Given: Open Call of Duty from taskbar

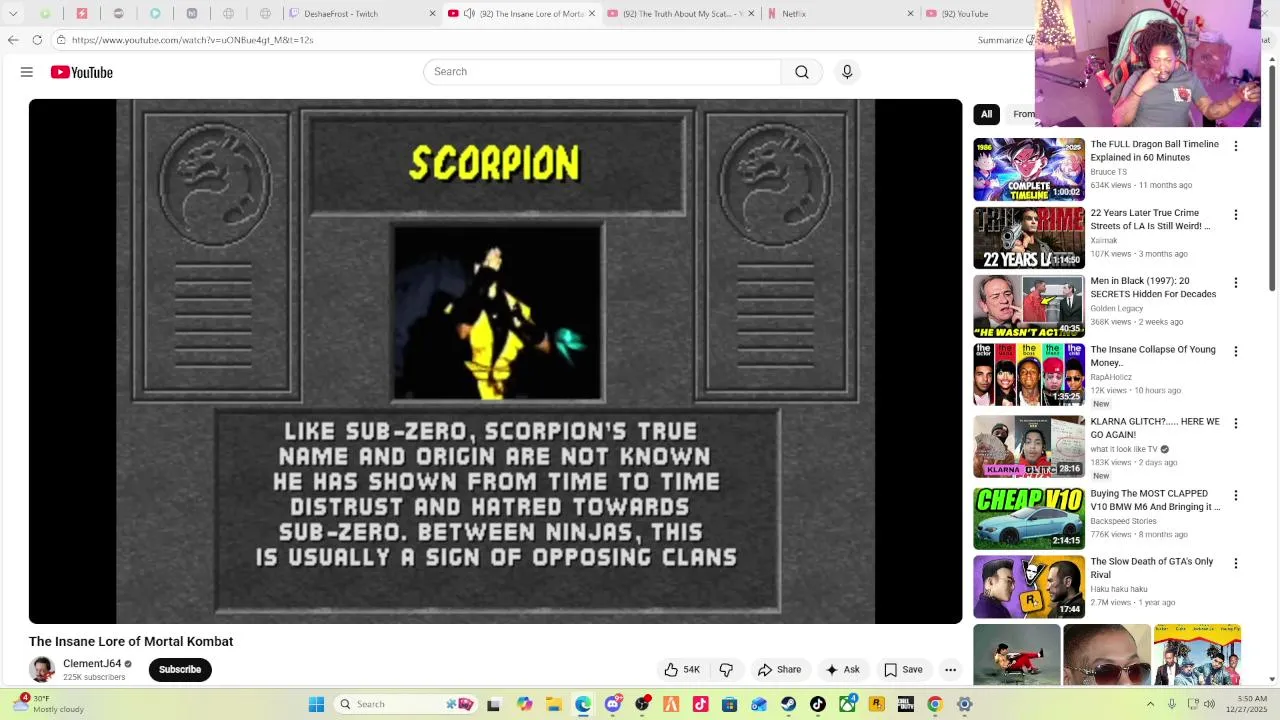Looking at the screenshot, I should 905,704.
